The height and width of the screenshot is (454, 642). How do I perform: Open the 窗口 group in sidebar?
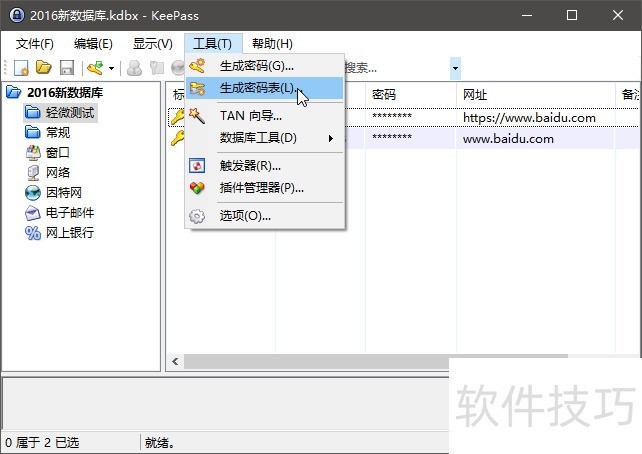(57, 152)
